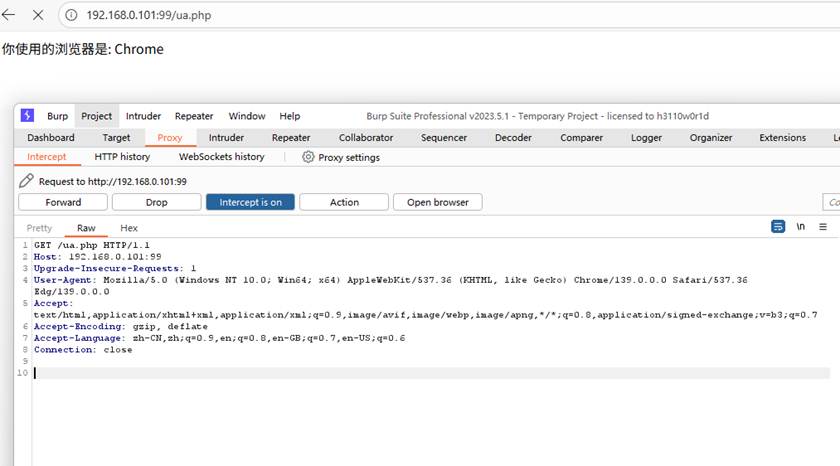The image size is (840, 466).
Task: Toggle the show non-printable characters \n icon
Action: [800, 227]
